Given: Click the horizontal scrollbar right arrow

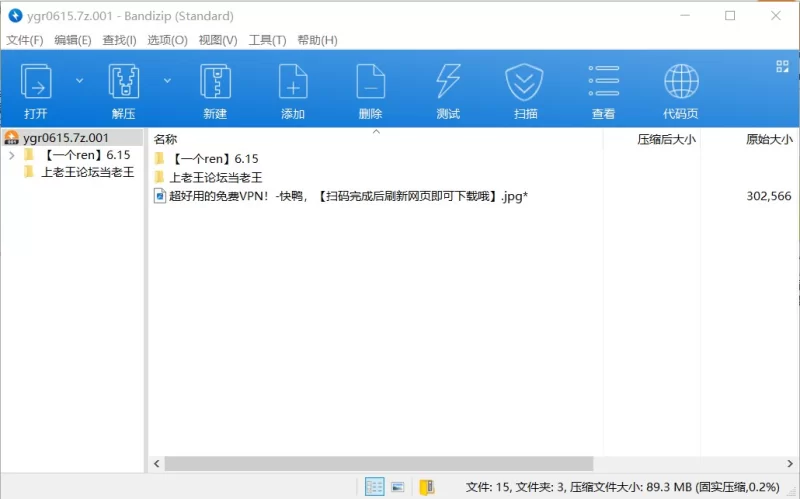Looking at the screenshot, I should point(790,464).
